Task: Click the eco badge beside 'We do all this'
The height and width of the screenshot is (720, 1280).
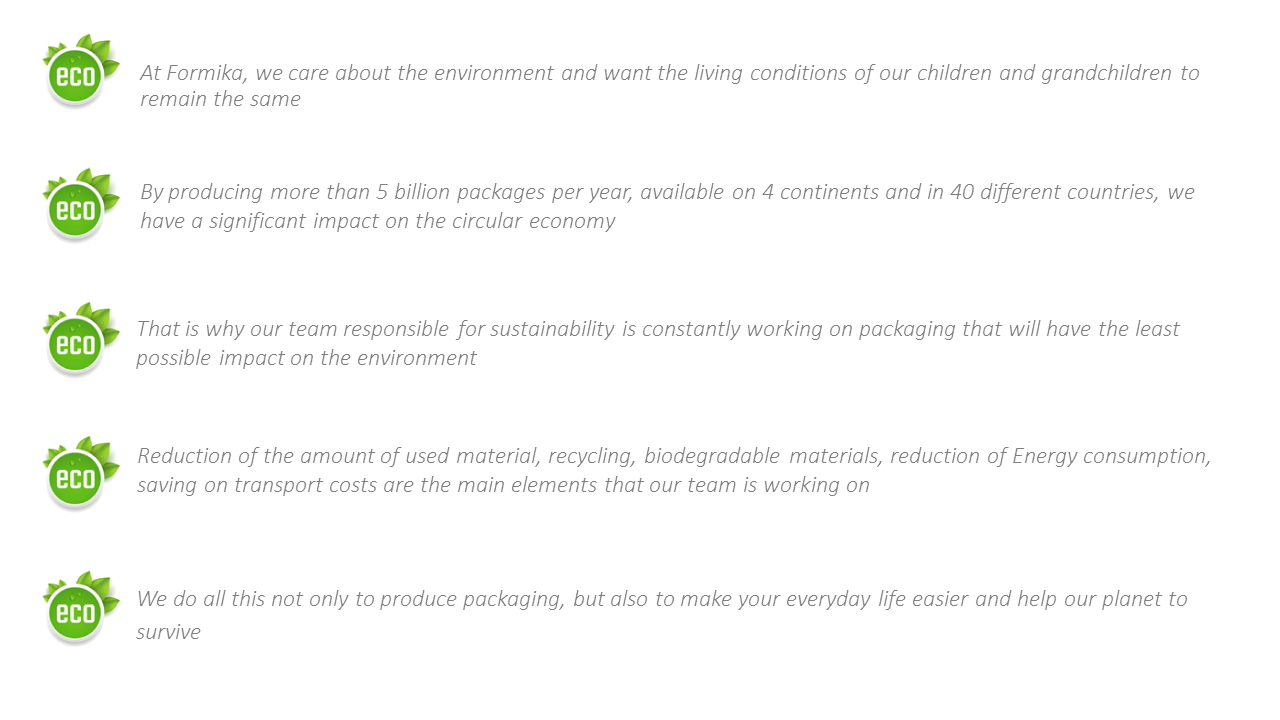Action: 76,610
